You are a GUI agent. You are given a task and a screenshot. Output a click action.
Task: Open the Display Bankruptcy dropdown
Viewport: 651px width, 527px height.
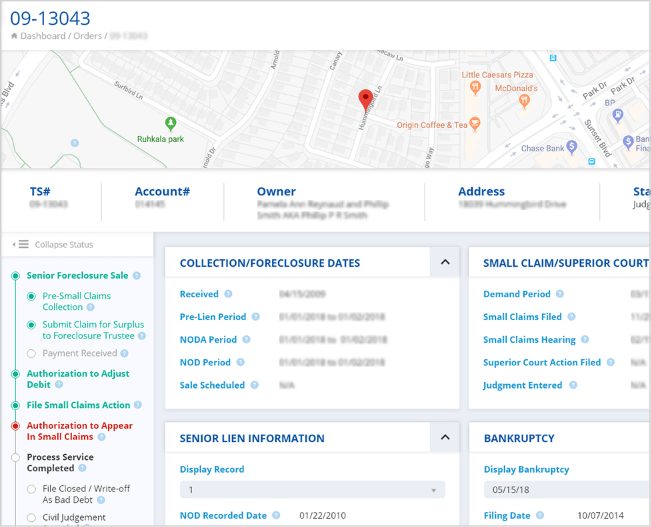(x=566, y=490)
